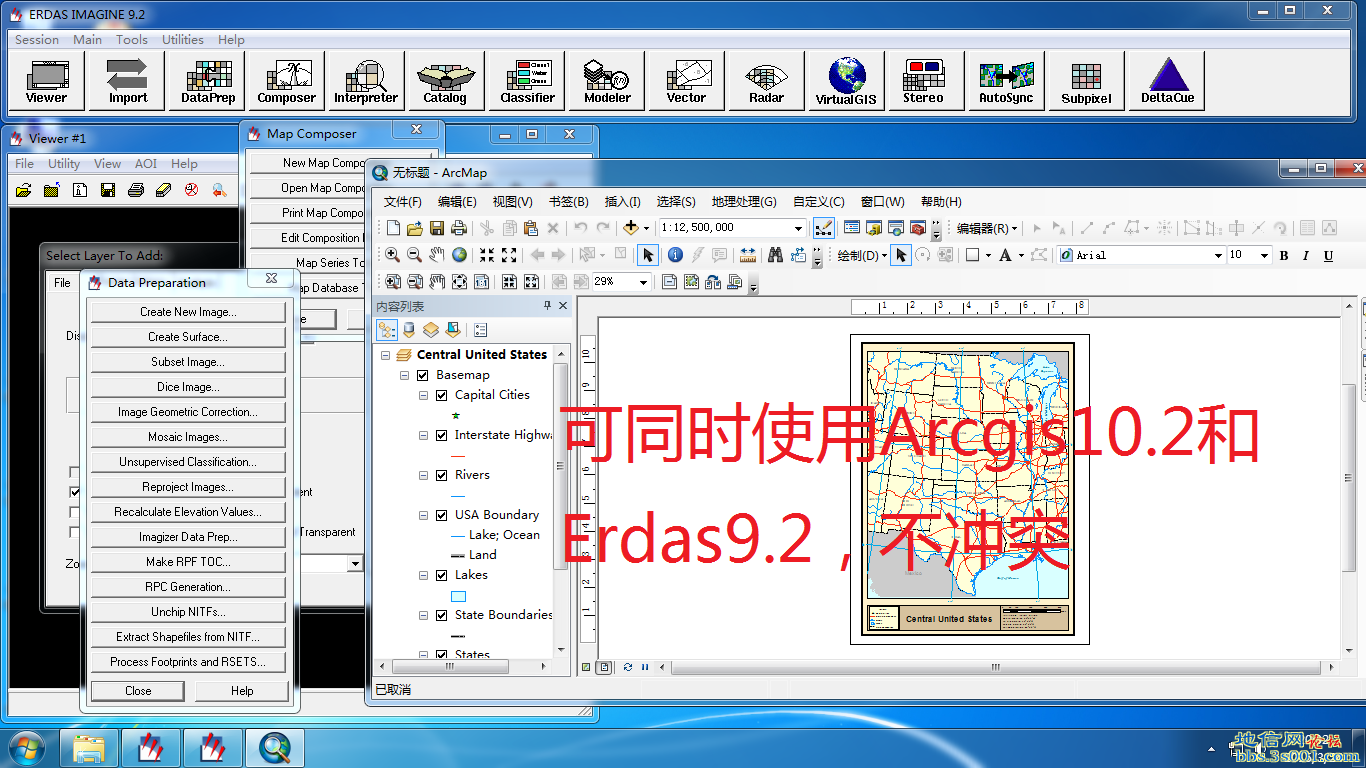Image resolution: width=1366 pixels, height=768 pixels.
Task: Open the font size dropdown
Action: pyautogui.click(x=1264, y=256)
